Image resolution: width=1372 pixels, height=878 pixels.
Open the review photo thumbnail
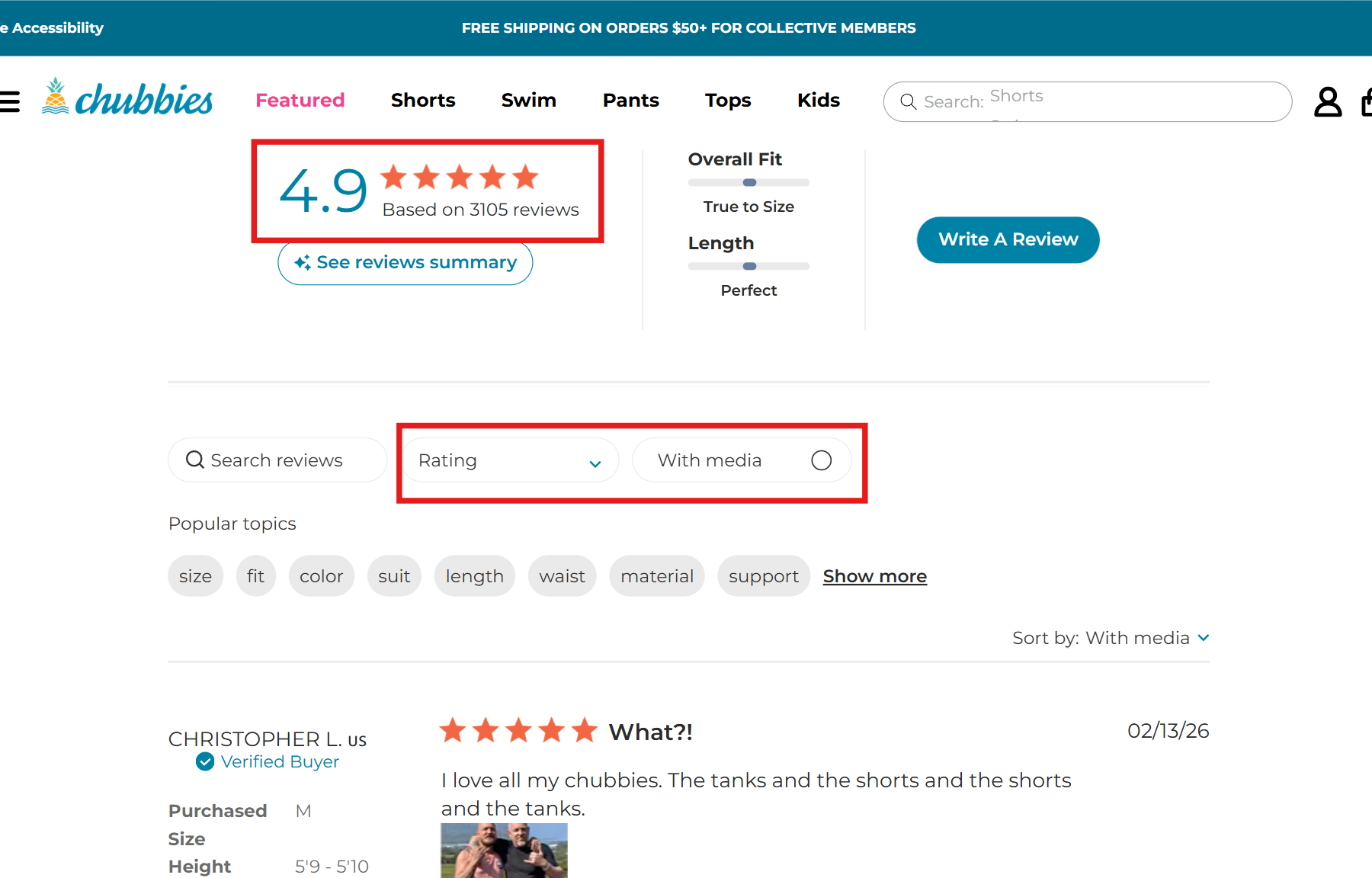coord(504,851)
